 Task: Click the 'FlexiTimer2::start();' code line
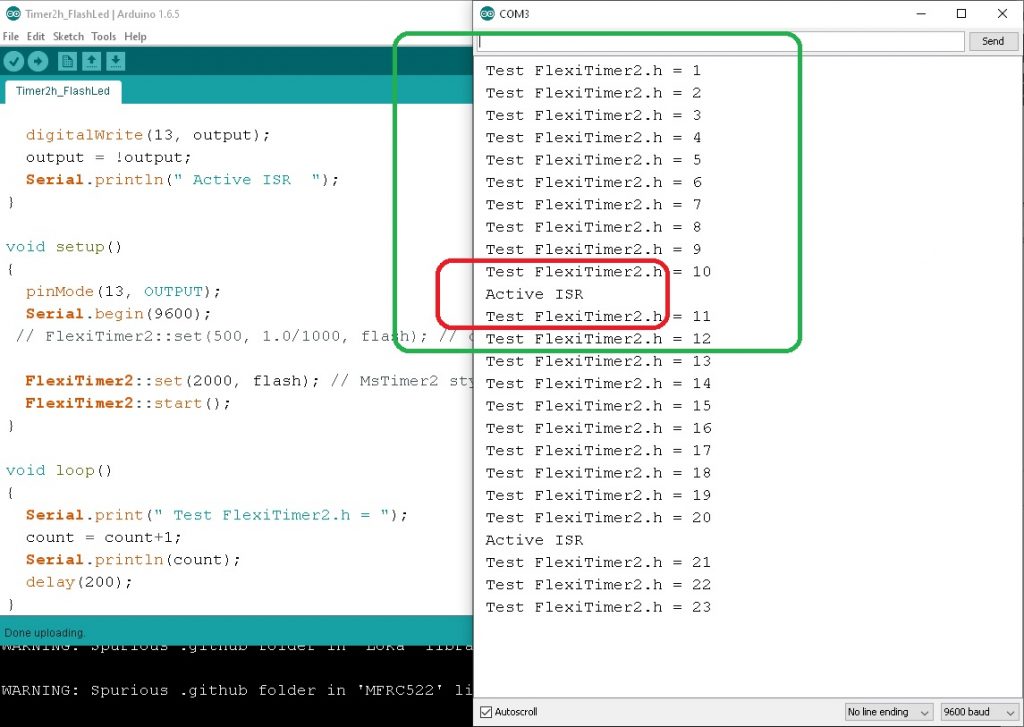click(x=128, y=404)
